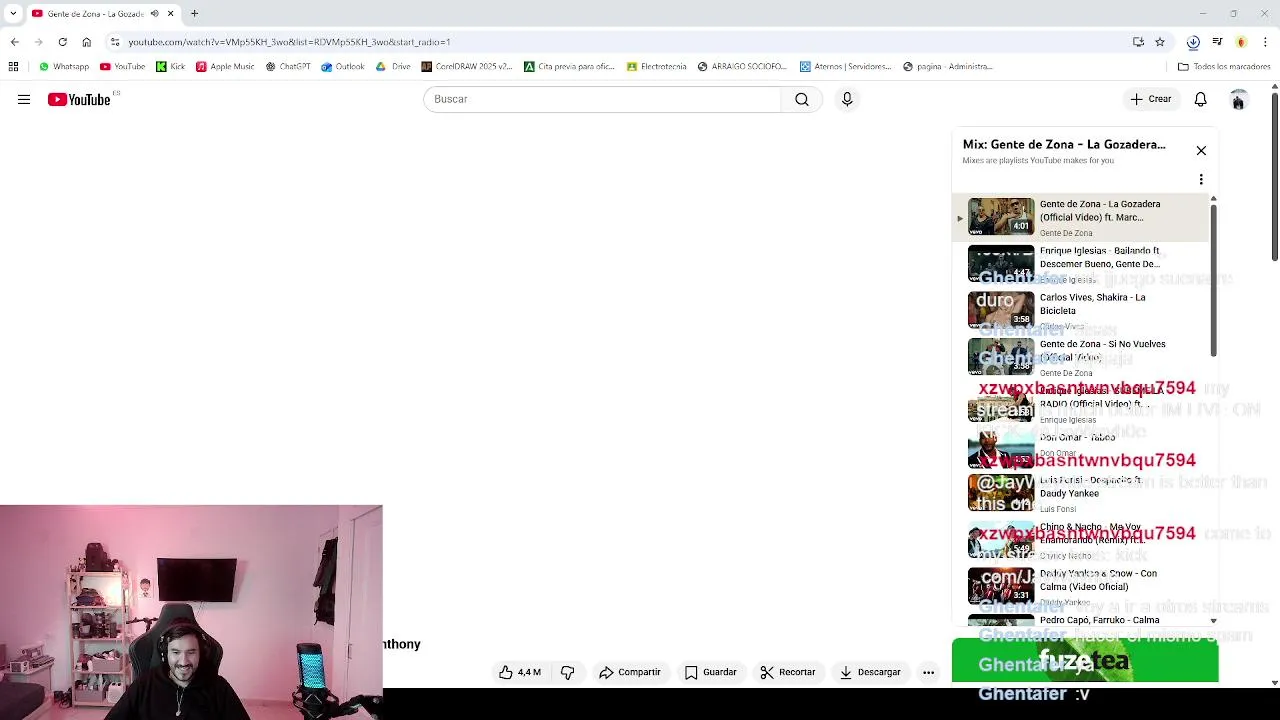Screen dimensions: 1280x720
Task: Open the Whatsapp bookmark
Action: point(64,67)
